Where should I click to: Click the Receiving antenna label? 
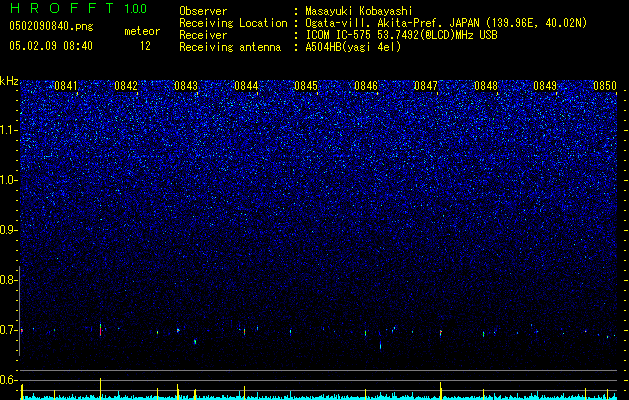(x=230, y=47)
